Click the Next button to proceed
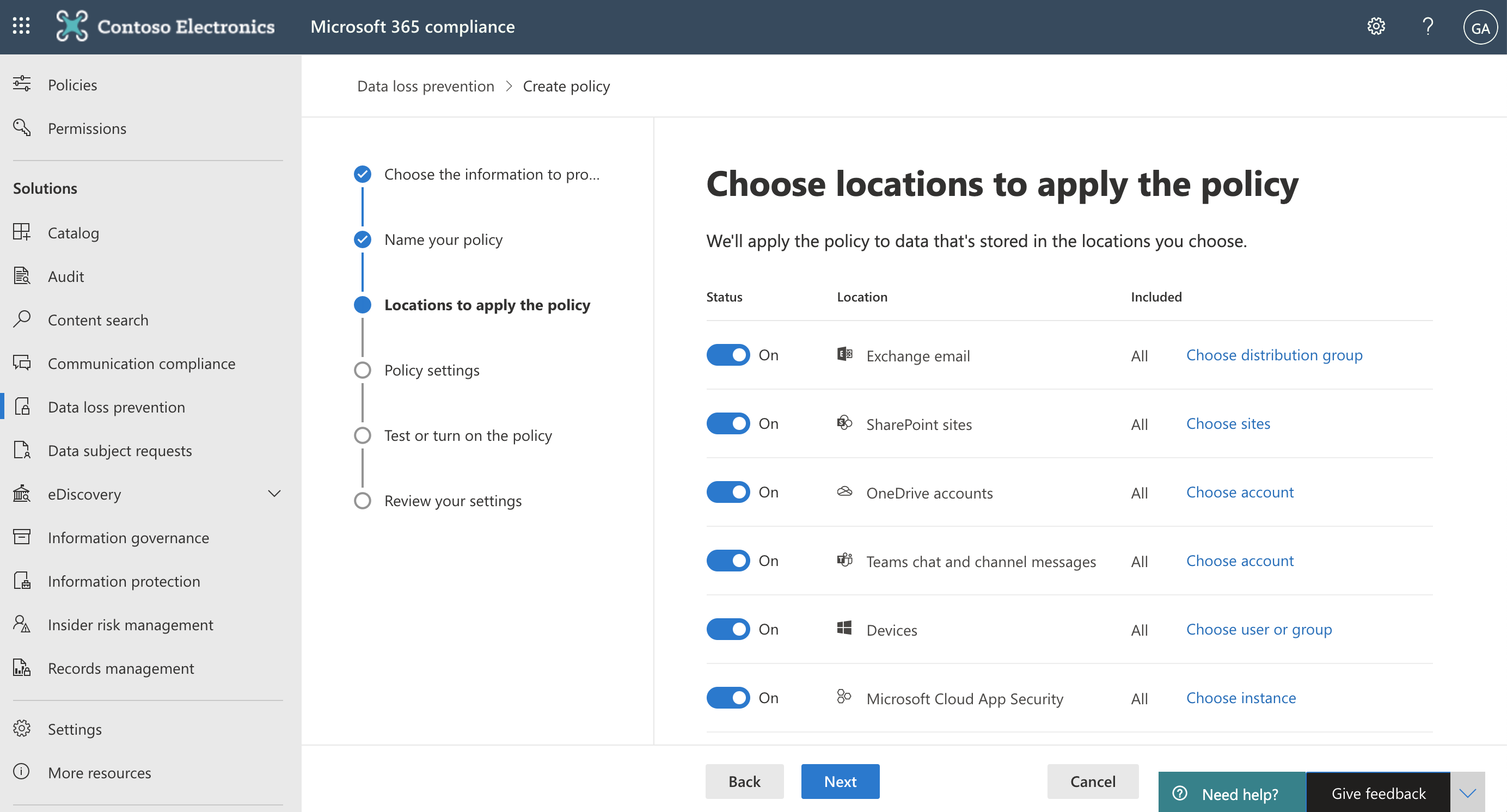The width and height of the screenshot is (1507, 812). click(840, 779)
